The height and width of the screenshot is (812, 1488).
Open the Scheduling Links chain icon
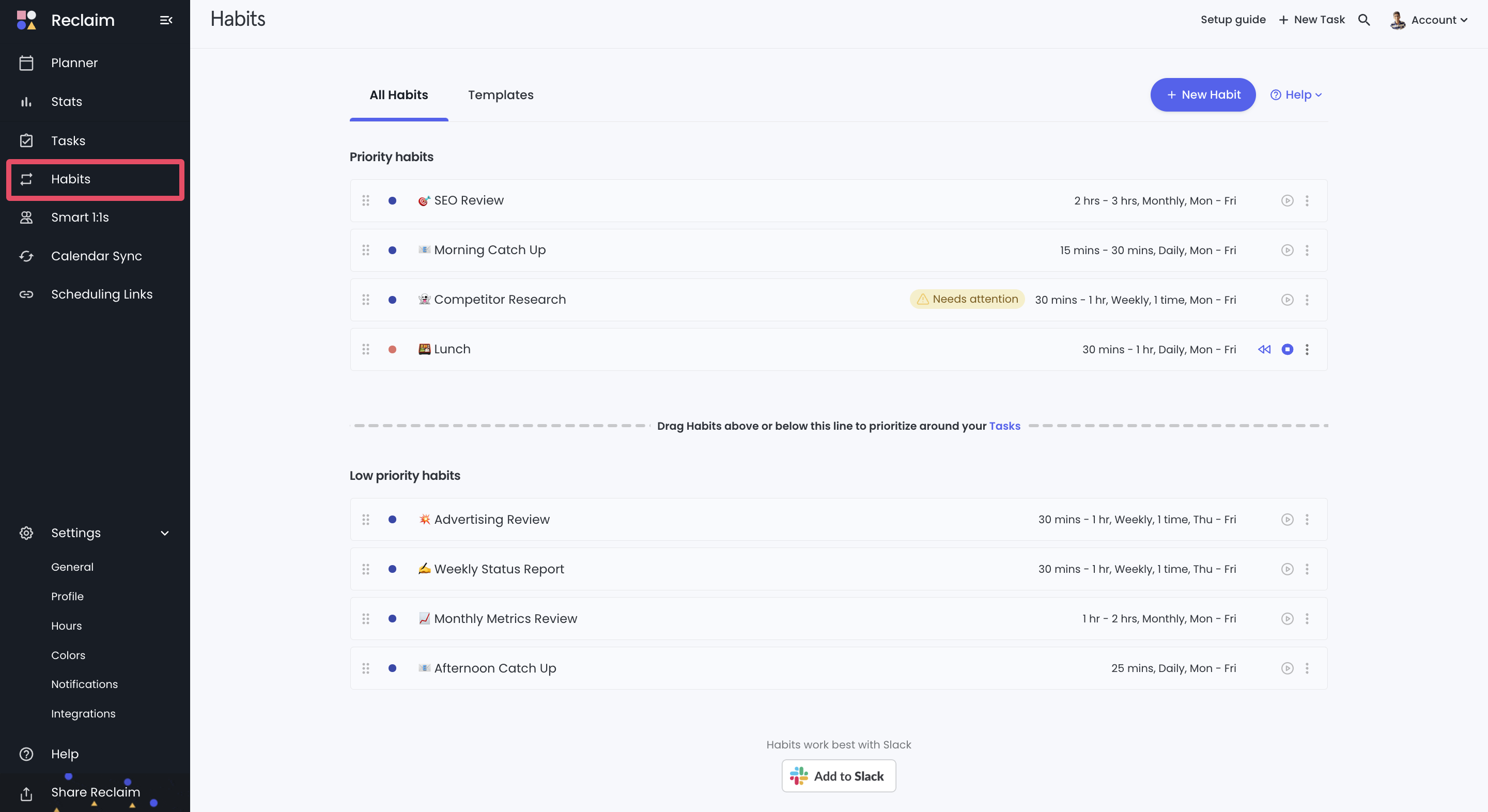tap(26, 294)
